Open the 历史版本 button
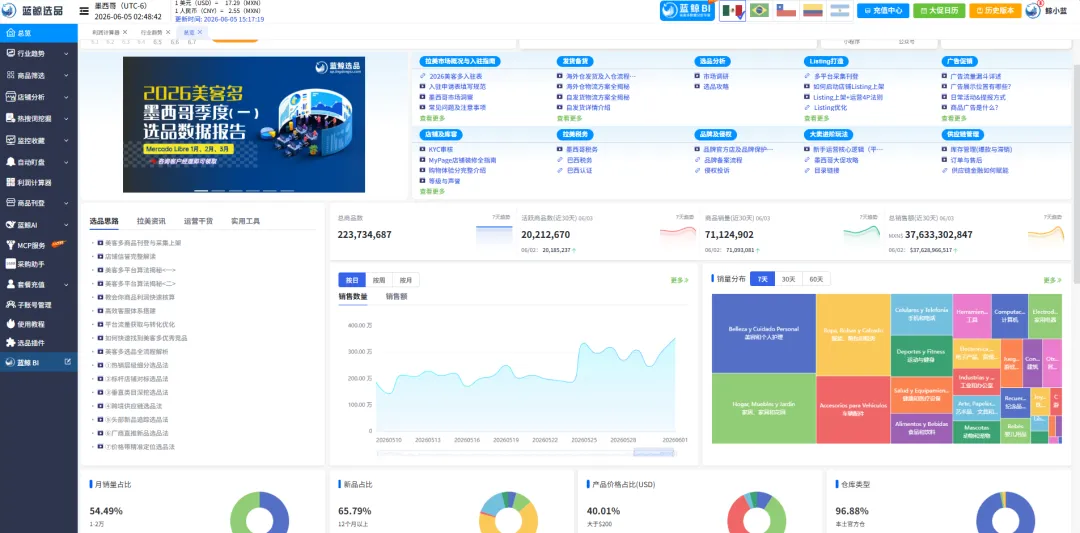 [995, 10]
